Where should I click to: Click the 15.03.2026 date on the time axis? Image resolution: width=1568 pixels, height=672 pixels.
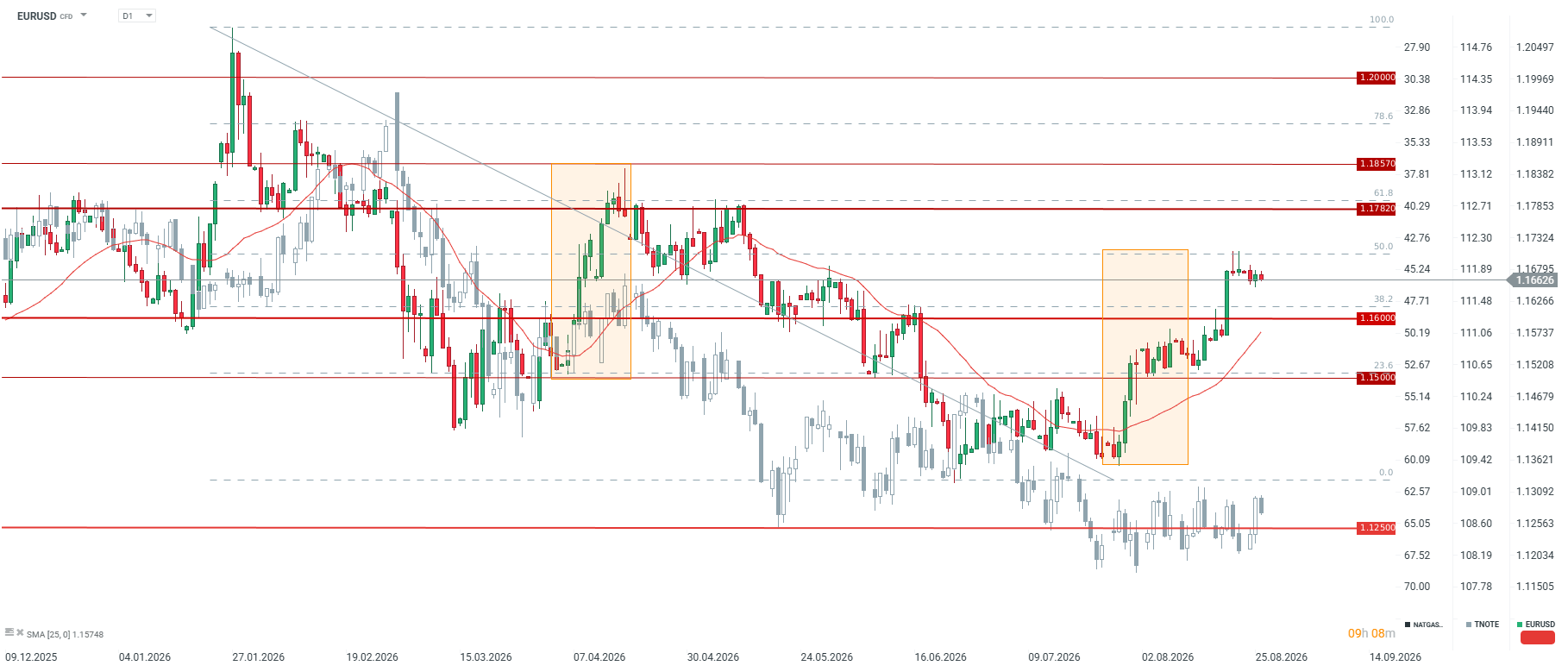[x=486, y=657]
